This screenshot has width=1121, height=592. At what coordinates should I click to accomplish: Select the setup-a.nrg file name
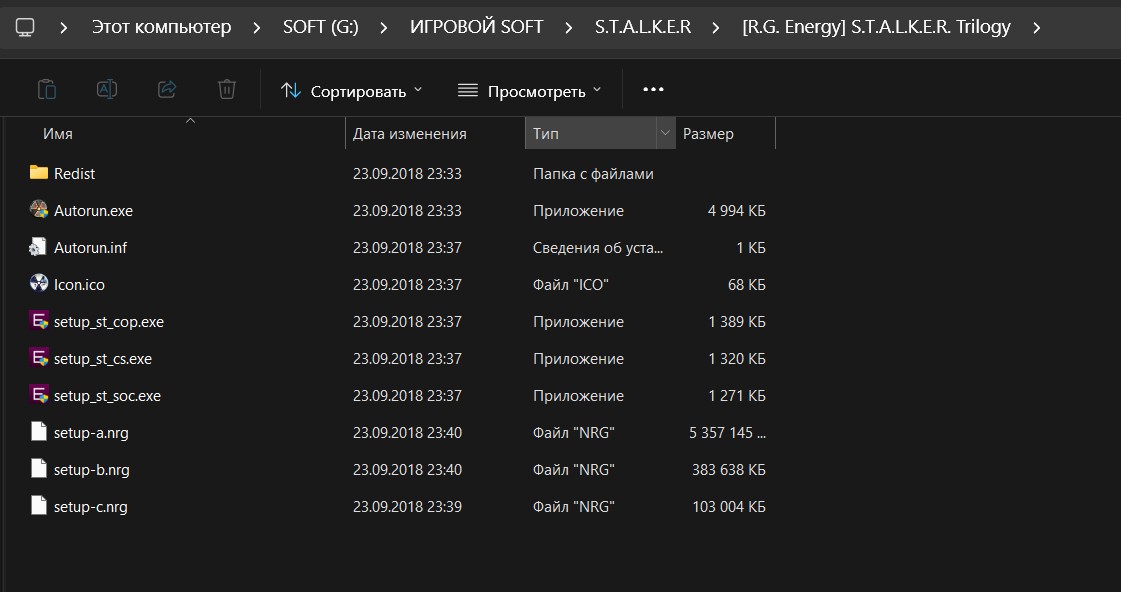(91, 433)
